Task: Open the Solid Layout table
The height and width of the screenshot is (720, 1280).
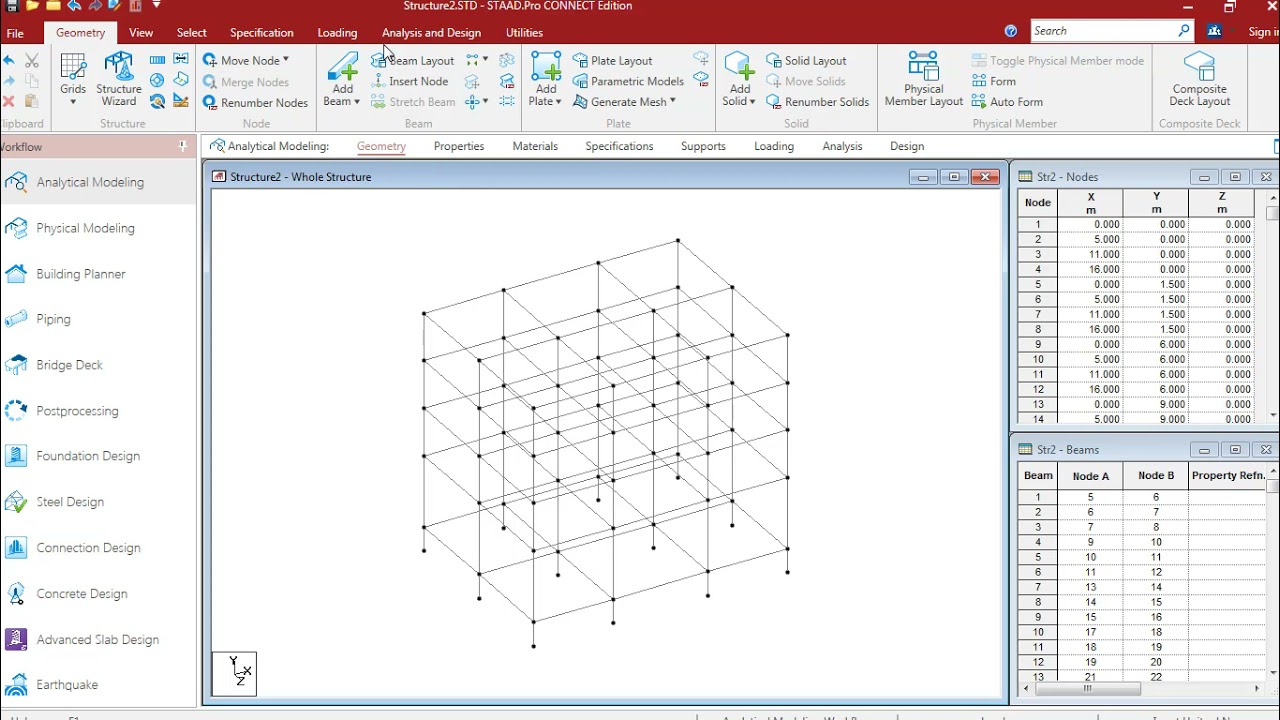Action: click(x=806, y=60)
